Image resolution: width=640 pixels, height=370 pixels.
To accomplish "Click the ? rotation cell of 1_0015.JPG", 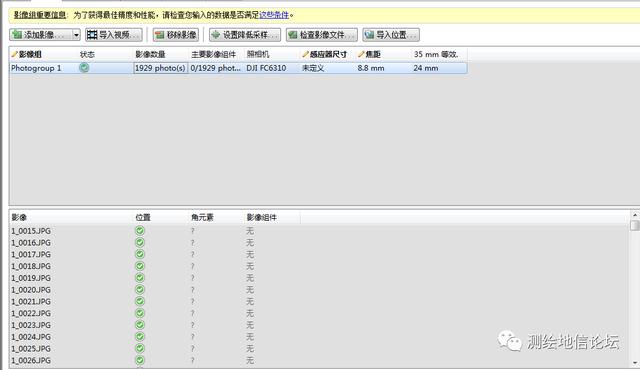I will click(193, 231).
